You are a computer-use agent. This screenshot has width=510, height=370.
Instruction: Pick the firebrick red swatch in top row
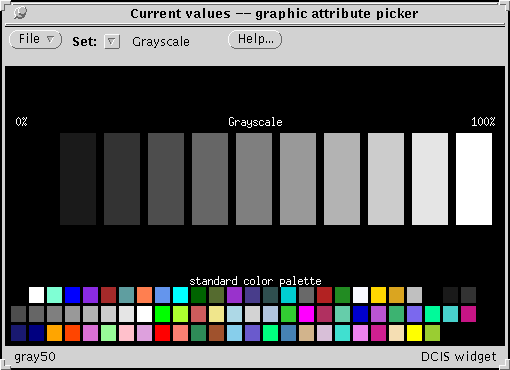324,295
